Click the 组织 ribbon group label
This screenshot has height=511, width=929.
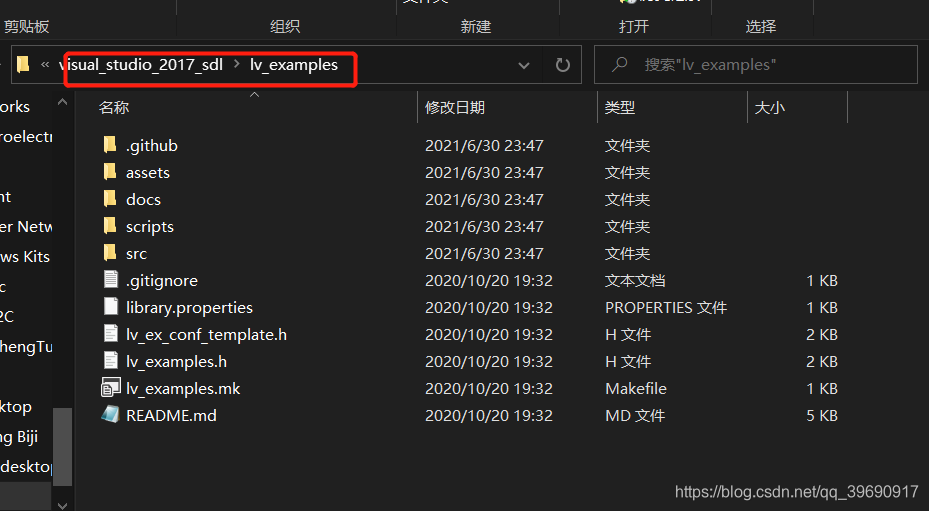tap(285, 27)
